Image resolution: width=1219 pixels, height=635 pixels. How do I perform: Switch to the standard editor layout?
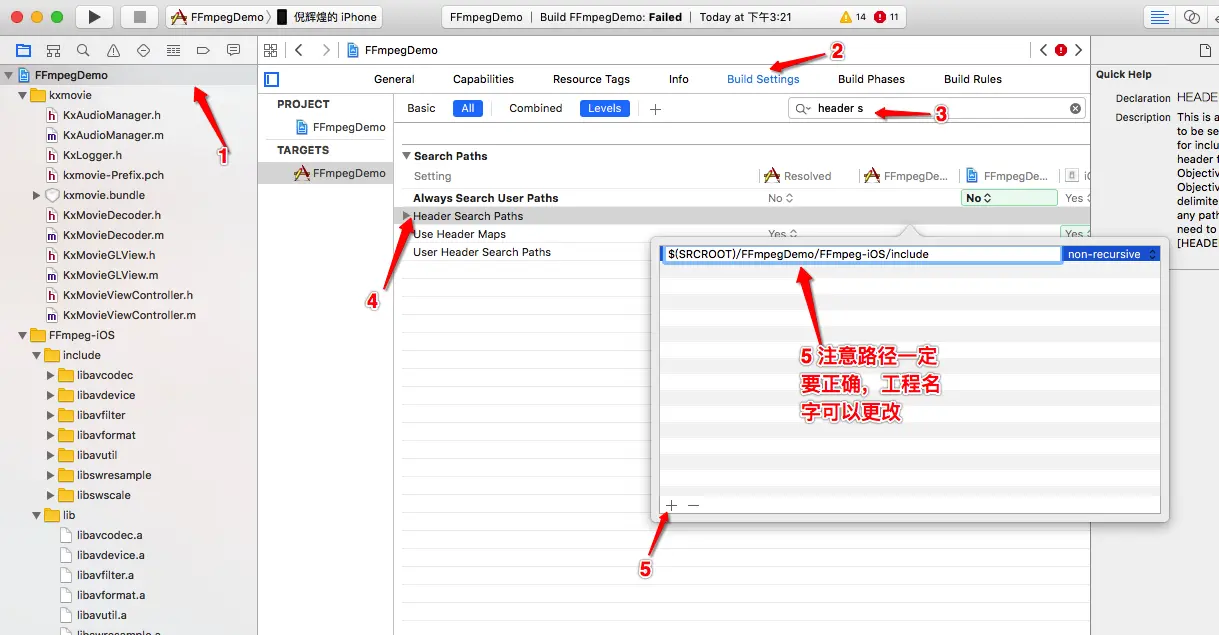click(1160, 17)
